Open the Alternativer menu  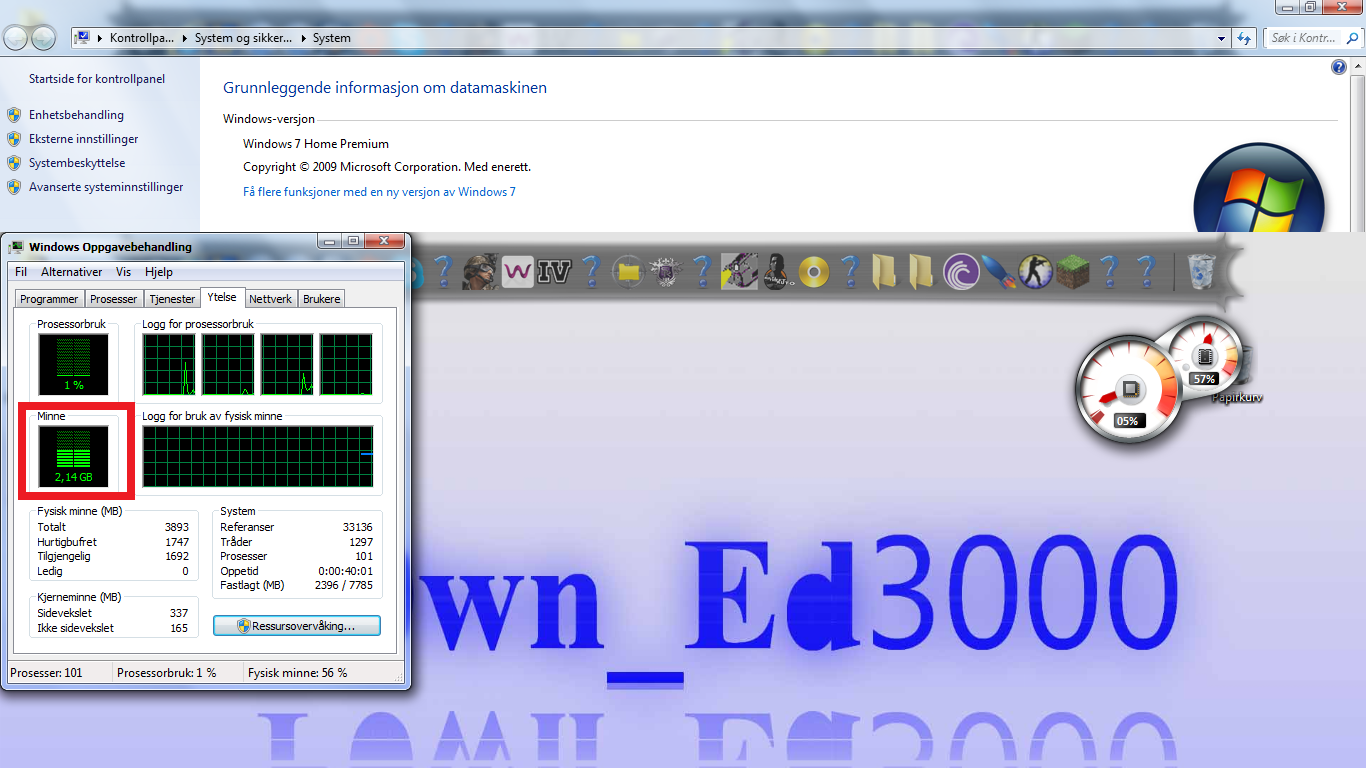click(x=72, y=272)
